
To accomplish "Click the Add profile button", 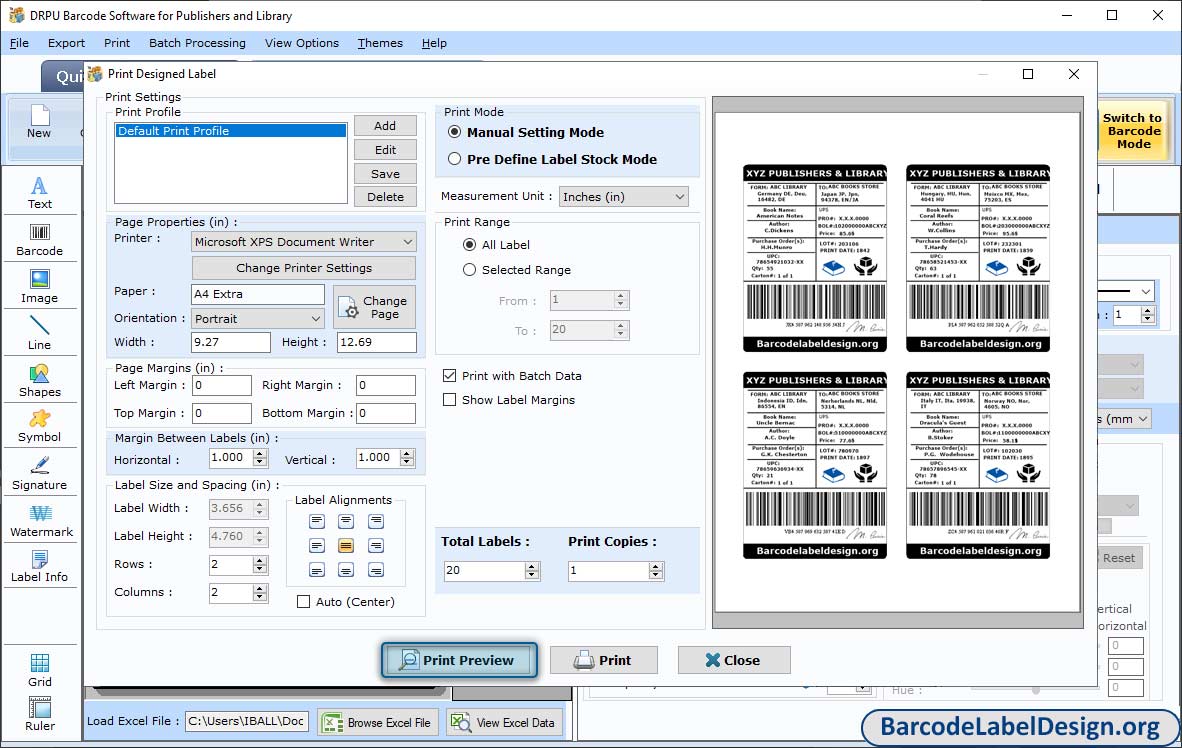I will [x=385, y=126].
